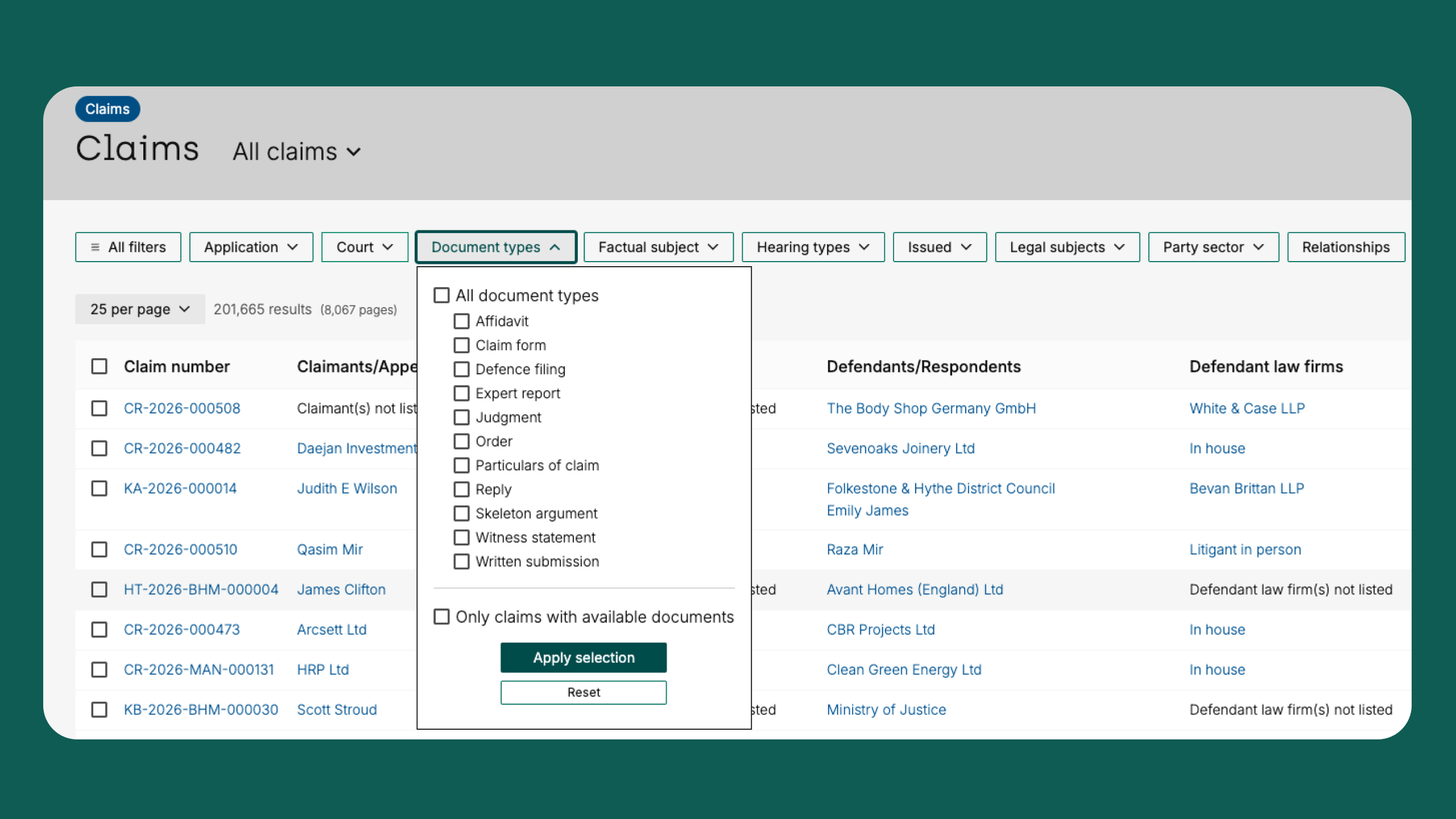Check the Affidavit document type
Image resolution: width=1456 pixels, height=819 pixels.
(x=461, y=321)
